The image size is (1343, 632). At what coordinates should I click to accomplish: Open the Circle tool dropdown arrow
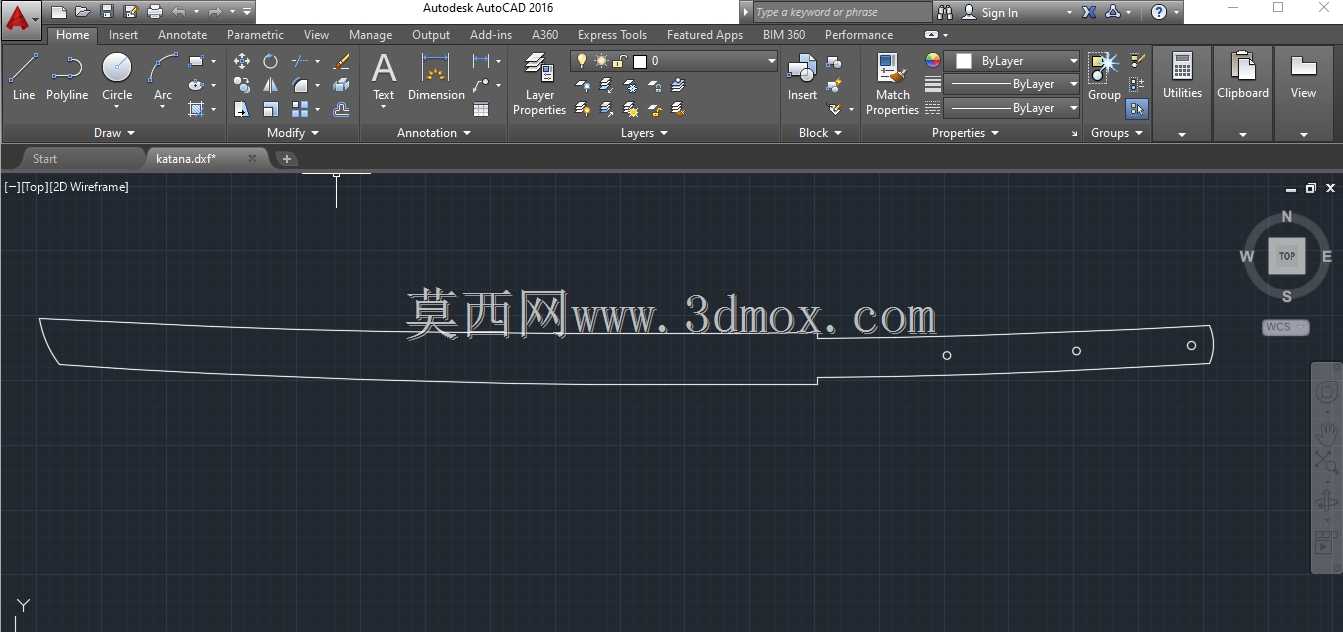(117, 107)
